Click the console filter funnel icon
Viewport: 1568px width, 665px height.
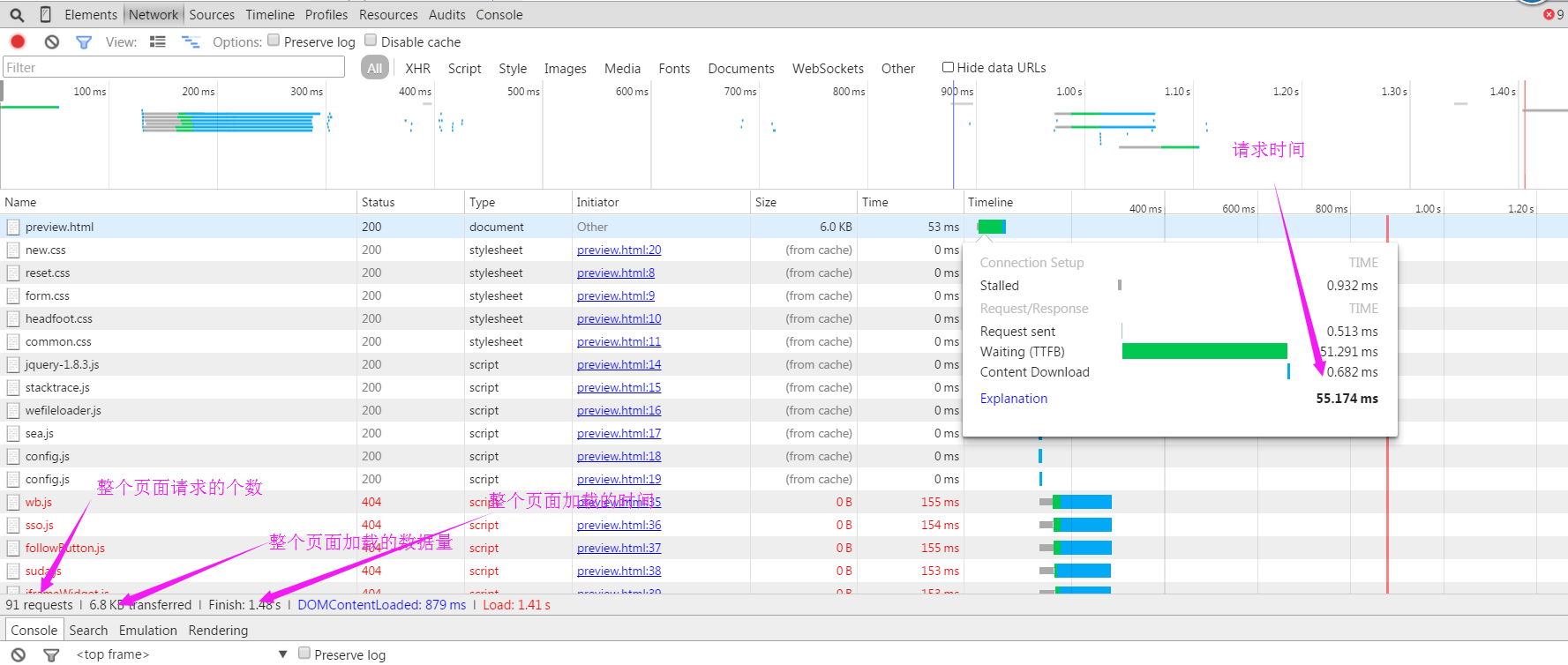coord(51,654)
